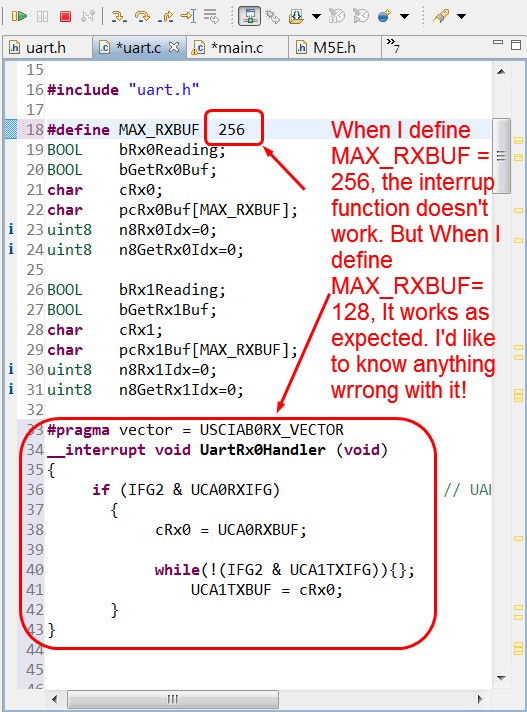Terminate the debug session with the red square

65,17
